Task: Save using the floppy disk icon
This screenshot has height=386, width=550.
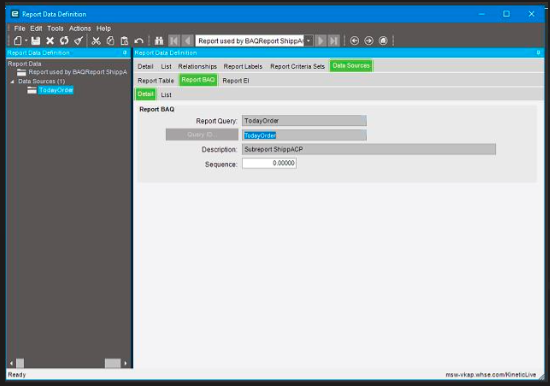Action: [35, 41]
